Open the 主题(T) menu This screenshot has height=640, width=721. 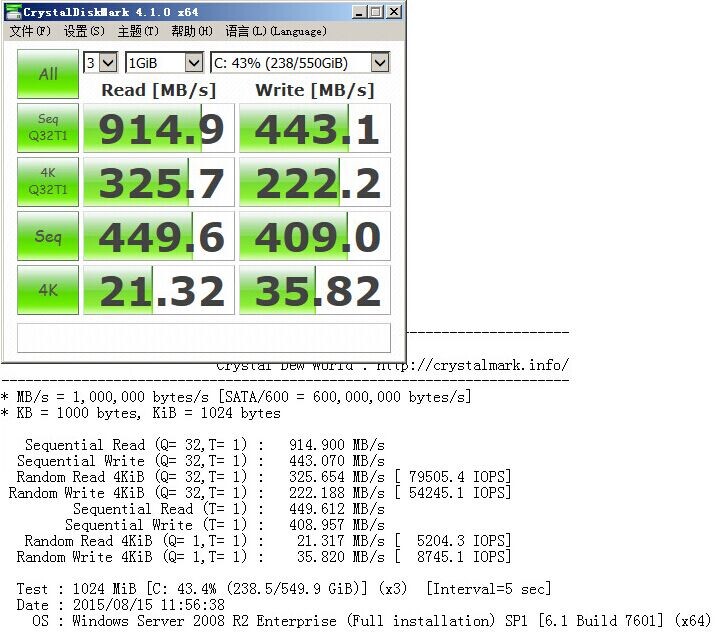pos(137,31)
